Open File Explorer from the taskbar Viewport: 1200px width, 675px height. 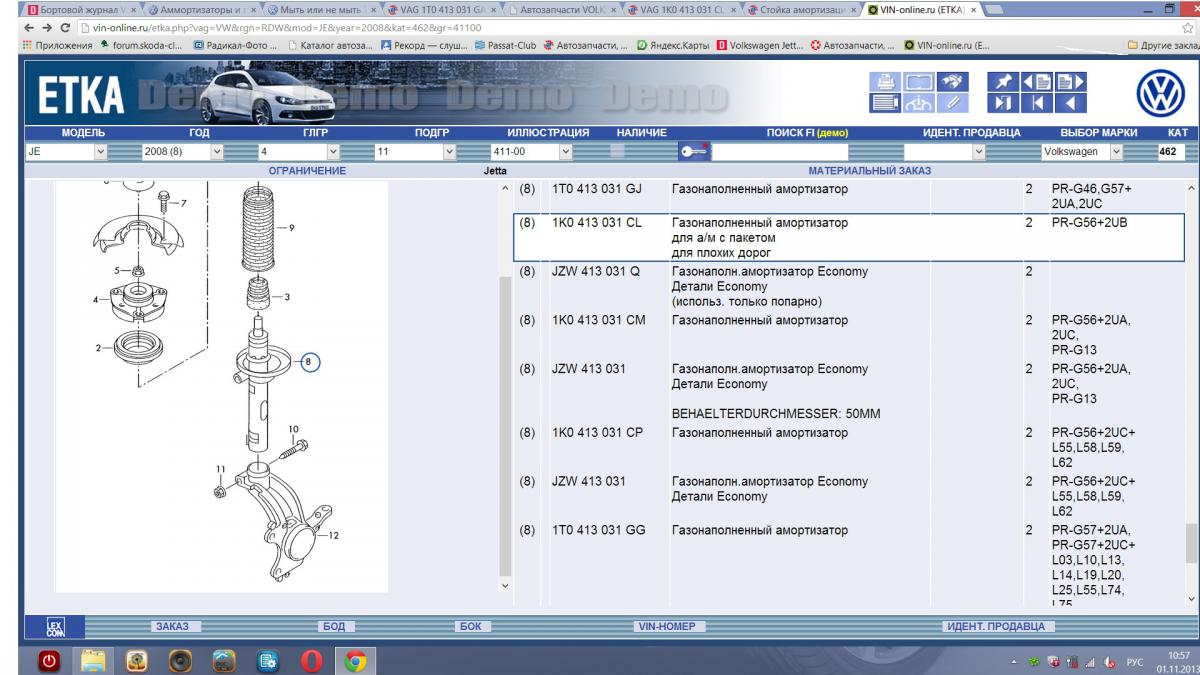(94, 659)
